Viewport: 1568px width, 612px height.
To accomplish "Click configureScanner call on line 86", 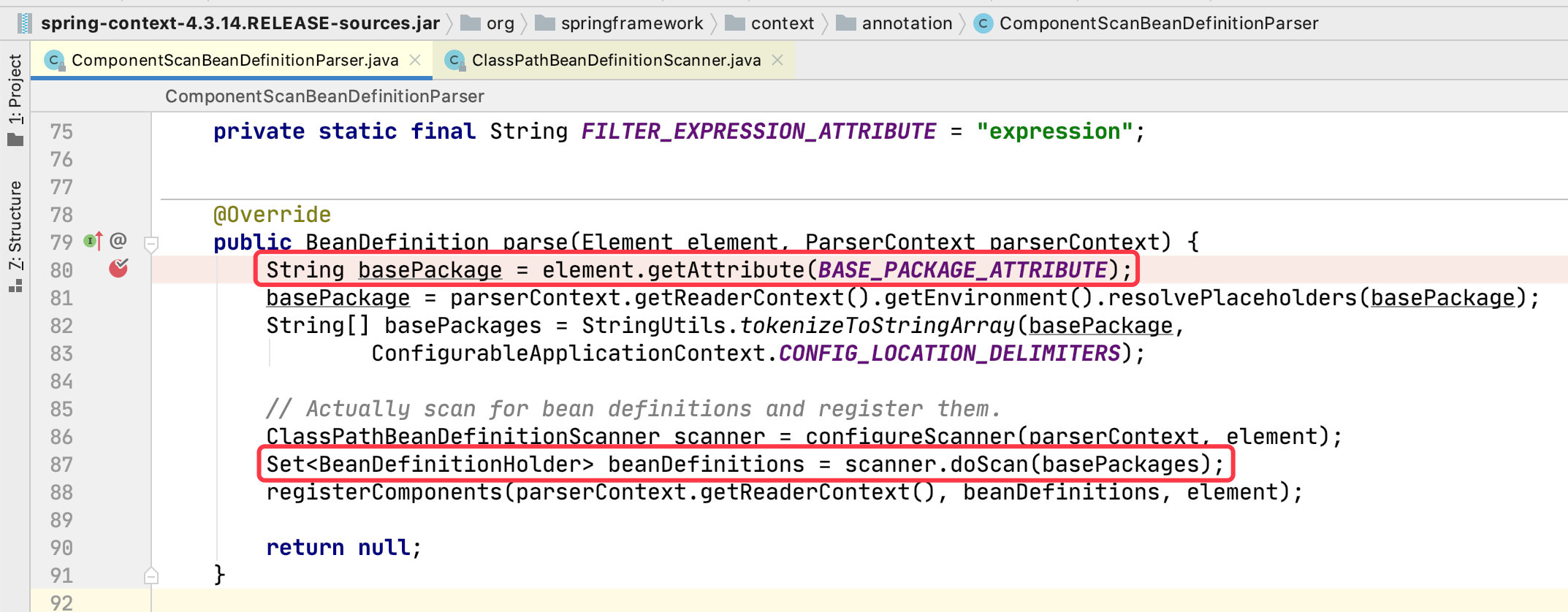I will point(910,437).
